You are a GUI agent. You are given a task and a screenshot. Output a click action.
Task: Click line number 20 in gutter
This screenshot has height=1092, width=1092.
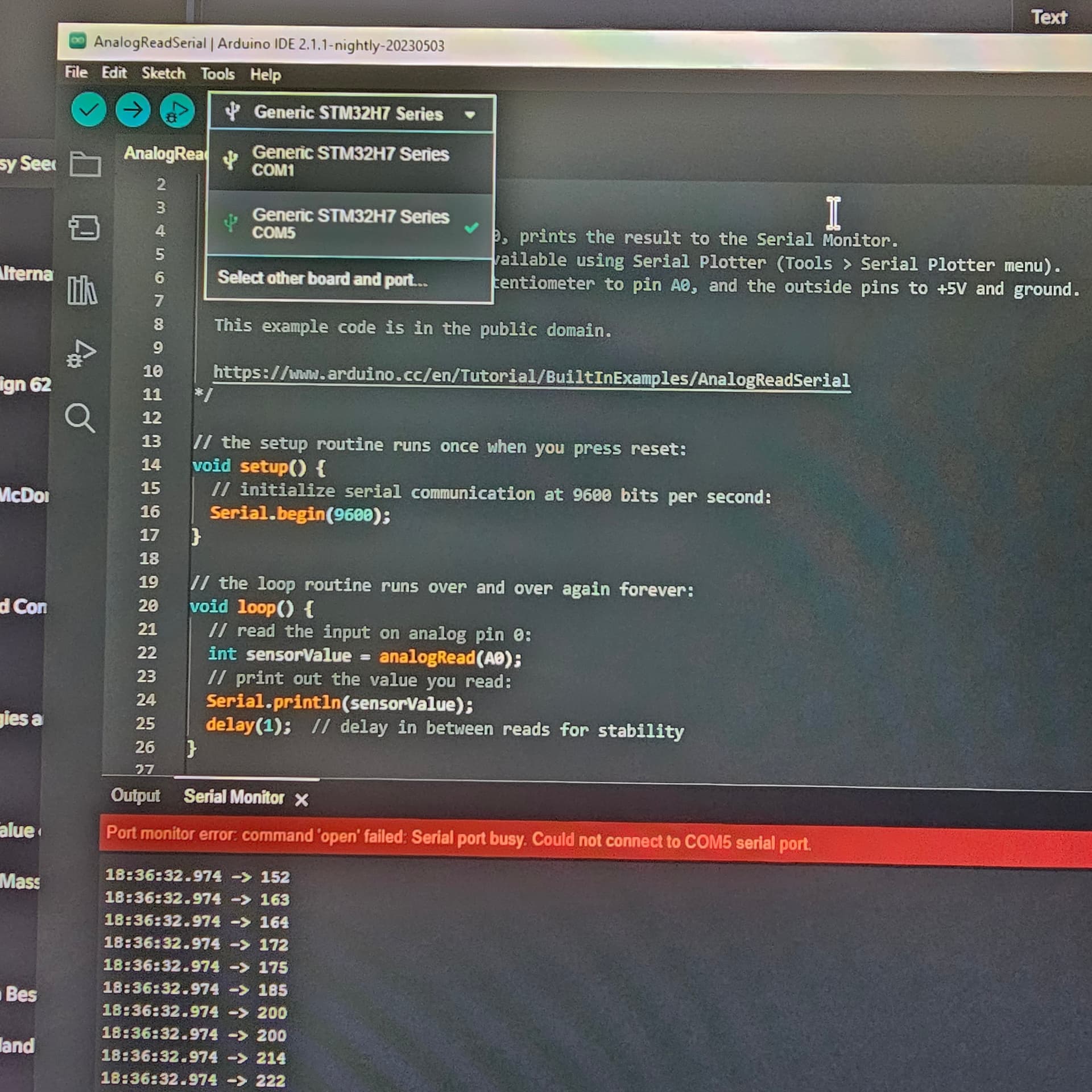(x=148, y=606)
